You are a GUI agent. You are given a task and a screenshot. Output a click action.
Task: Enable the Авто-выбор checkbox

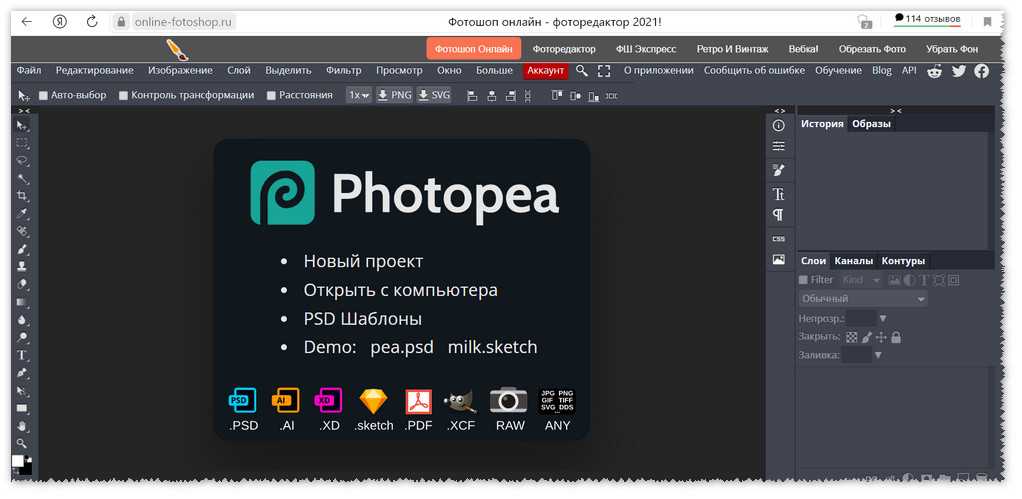click(43, 96)
